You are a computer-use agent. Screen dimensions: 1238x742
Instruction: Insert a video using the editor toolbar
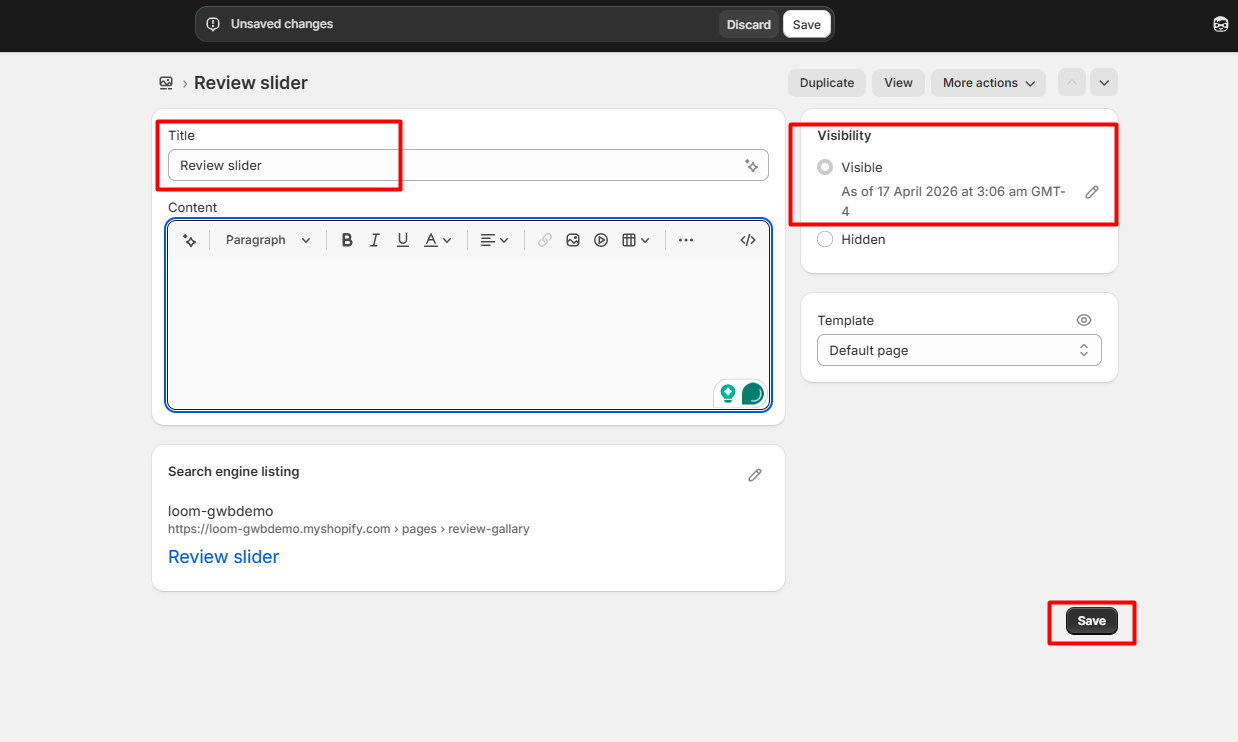tap(601, 240)
